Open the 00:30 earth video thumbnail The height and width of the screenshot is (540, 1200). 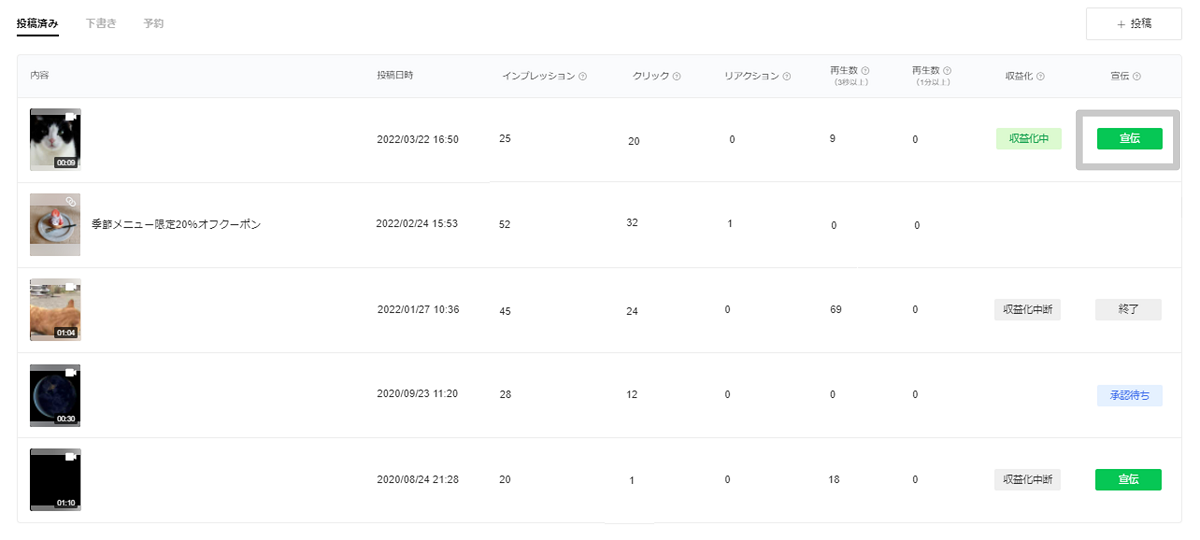[x=55, y=395]
